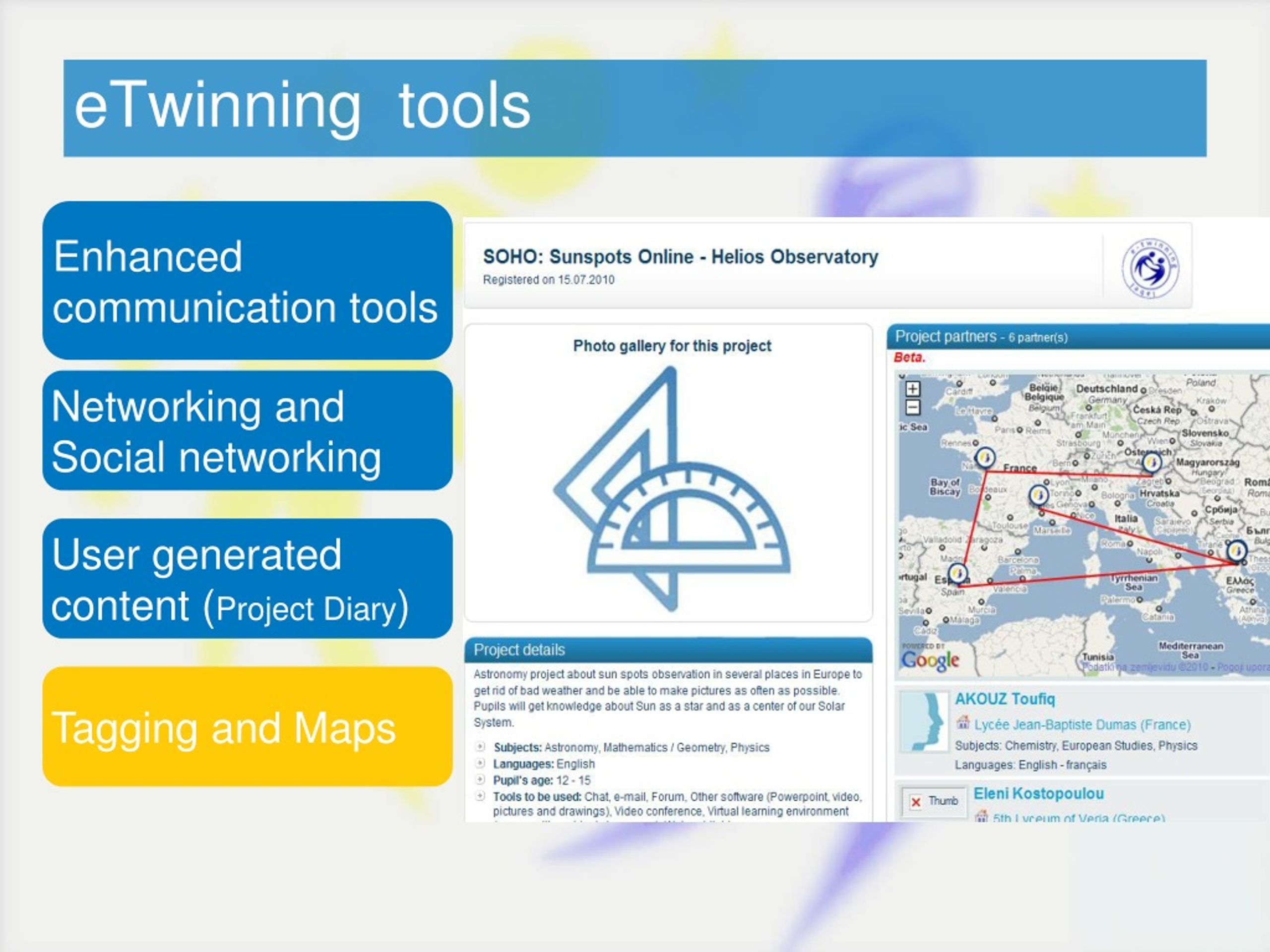Click the Project partners panel header
Viewport: 1270px width, 952px height.
tap(1078, 336)
